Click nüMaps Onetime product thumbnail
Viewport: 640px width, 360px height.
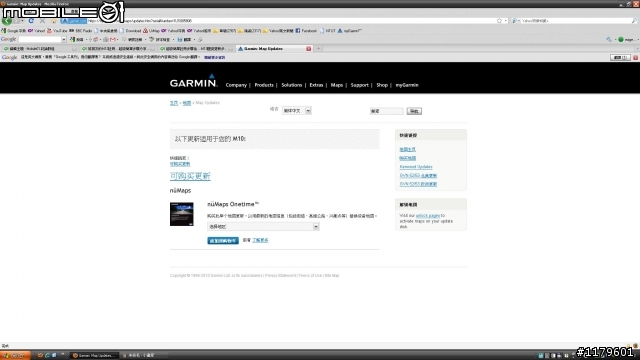182,214
